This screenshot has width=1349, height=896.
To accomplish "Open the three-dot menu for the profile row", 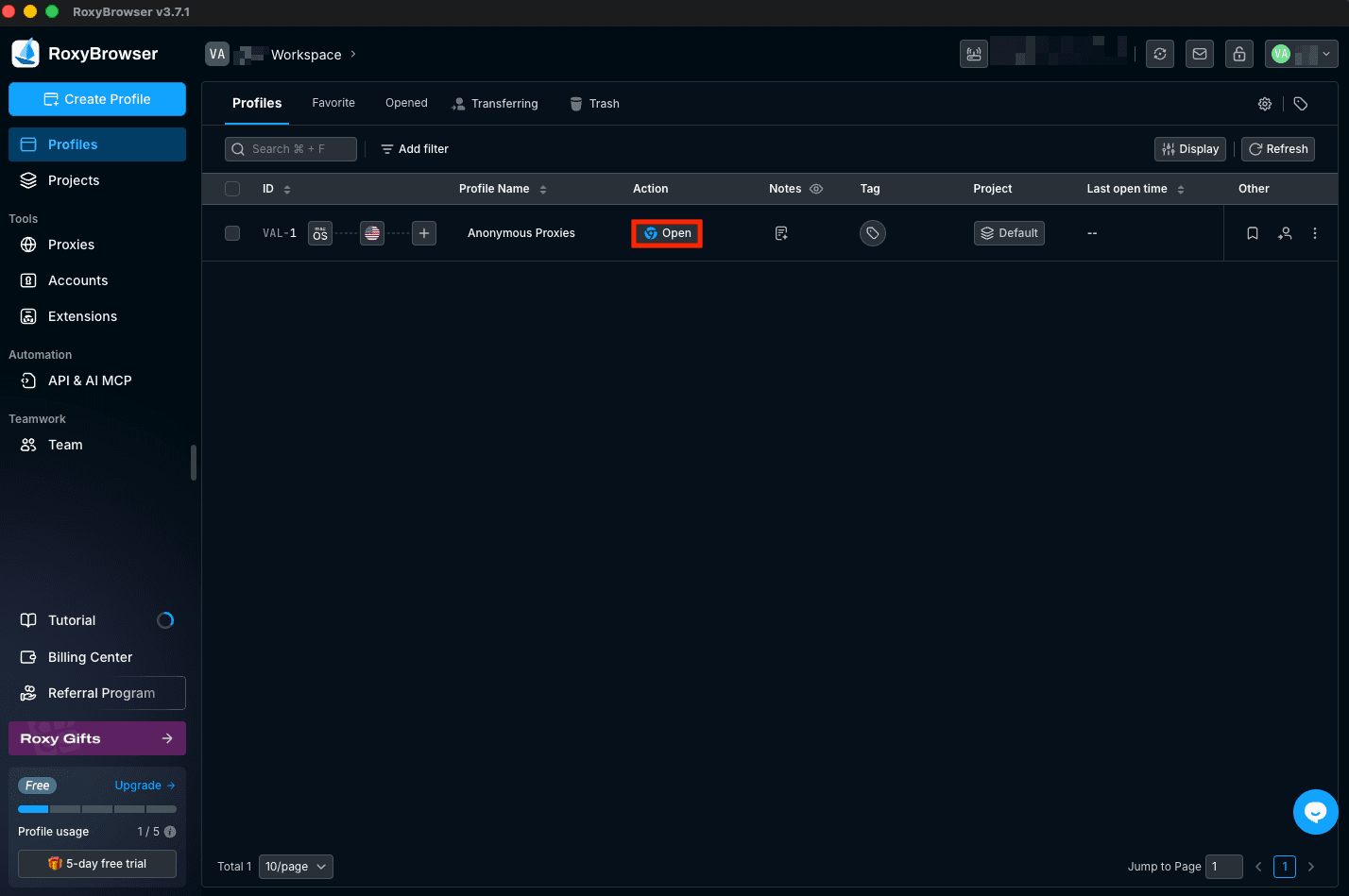I will (x=1315, y=233).
